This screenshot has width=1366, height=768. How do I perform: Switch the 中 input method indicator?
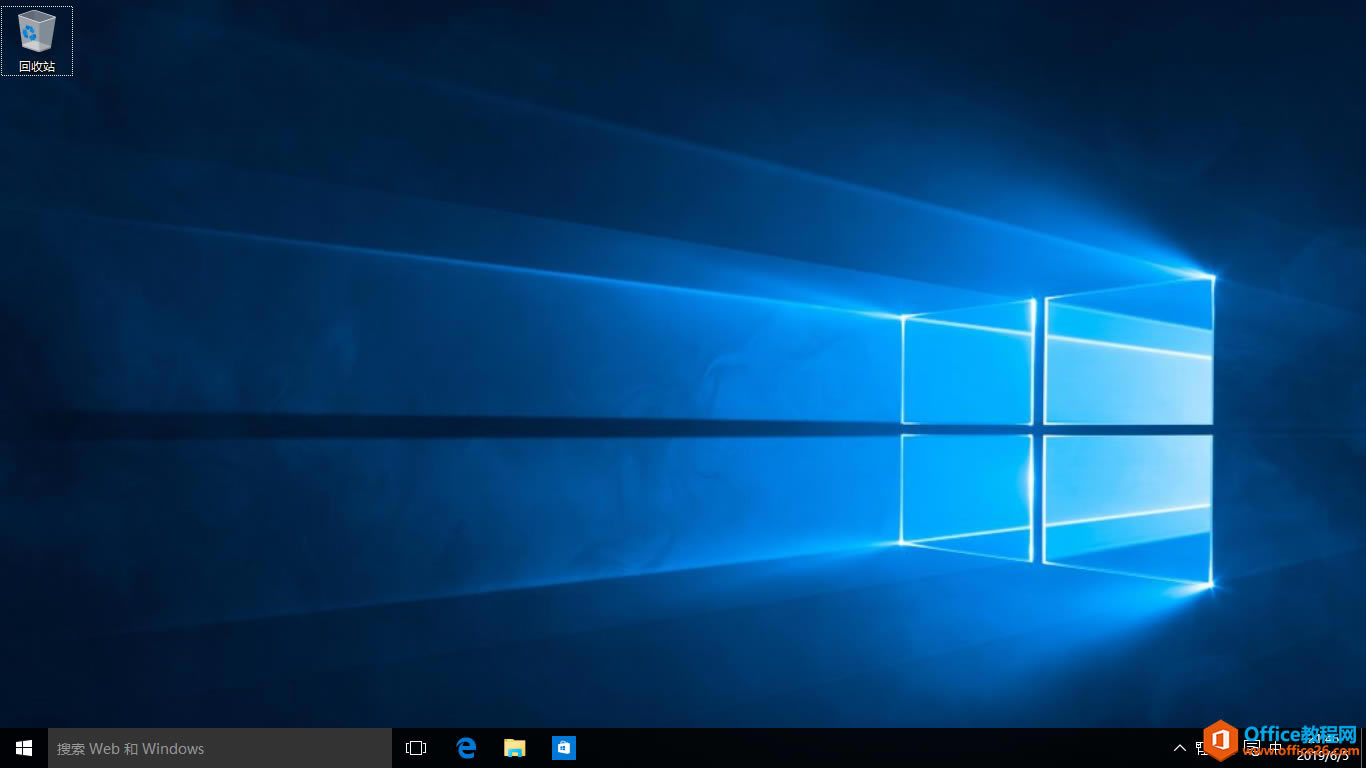pyautogui.click(x=1276, y=748)
